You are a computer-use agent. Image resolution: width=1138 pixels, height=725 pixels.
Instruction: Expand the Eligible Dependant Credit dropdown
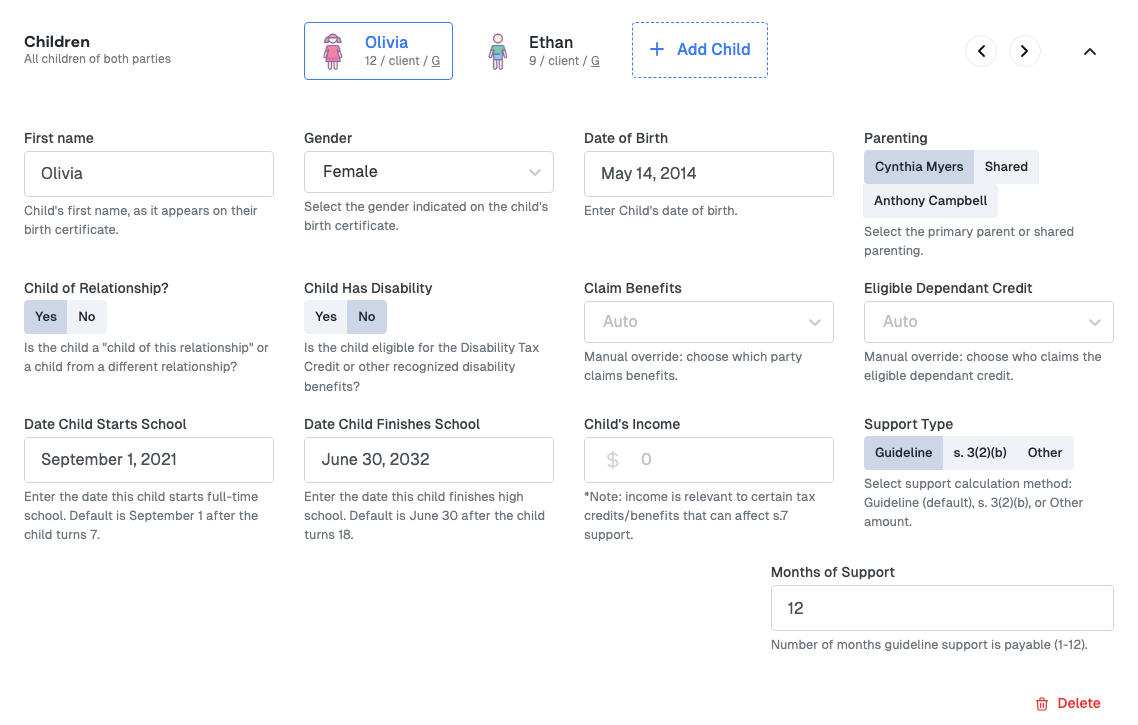[x=988, y=322]
